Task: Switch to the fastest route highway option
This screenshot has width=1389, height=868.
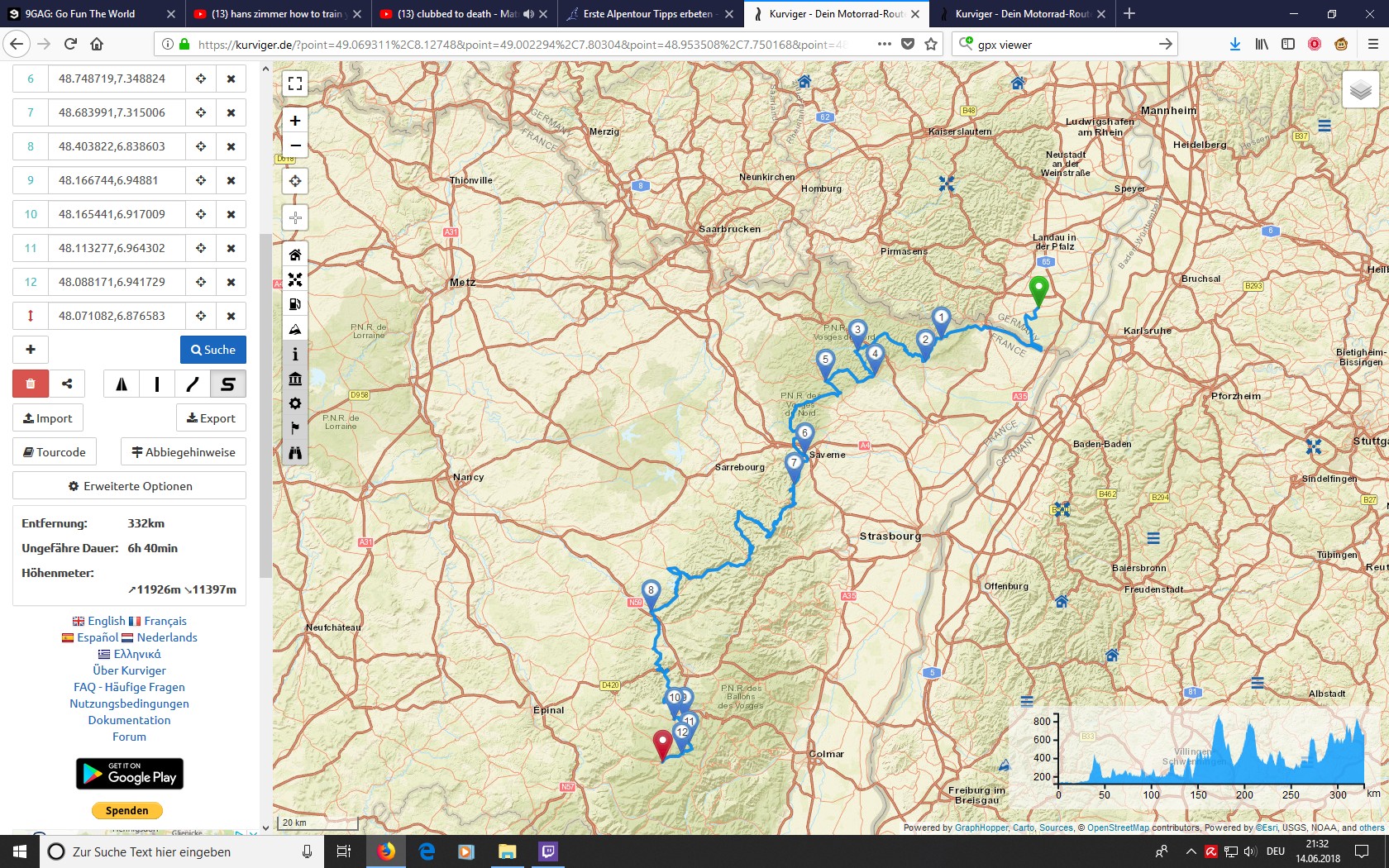Action: 122,384
